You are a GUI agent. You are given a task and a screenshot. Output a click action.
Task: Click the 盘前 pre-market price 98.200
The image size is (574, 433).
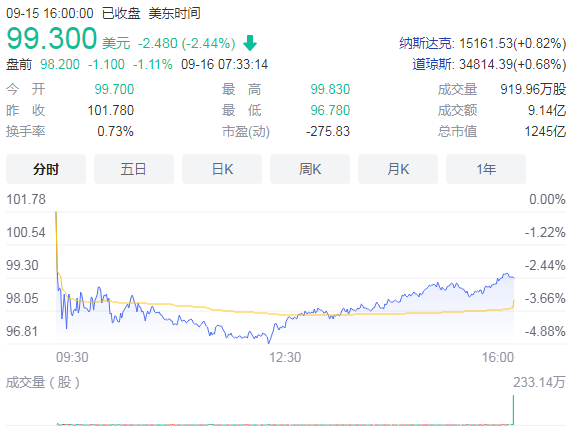(60, 64)
